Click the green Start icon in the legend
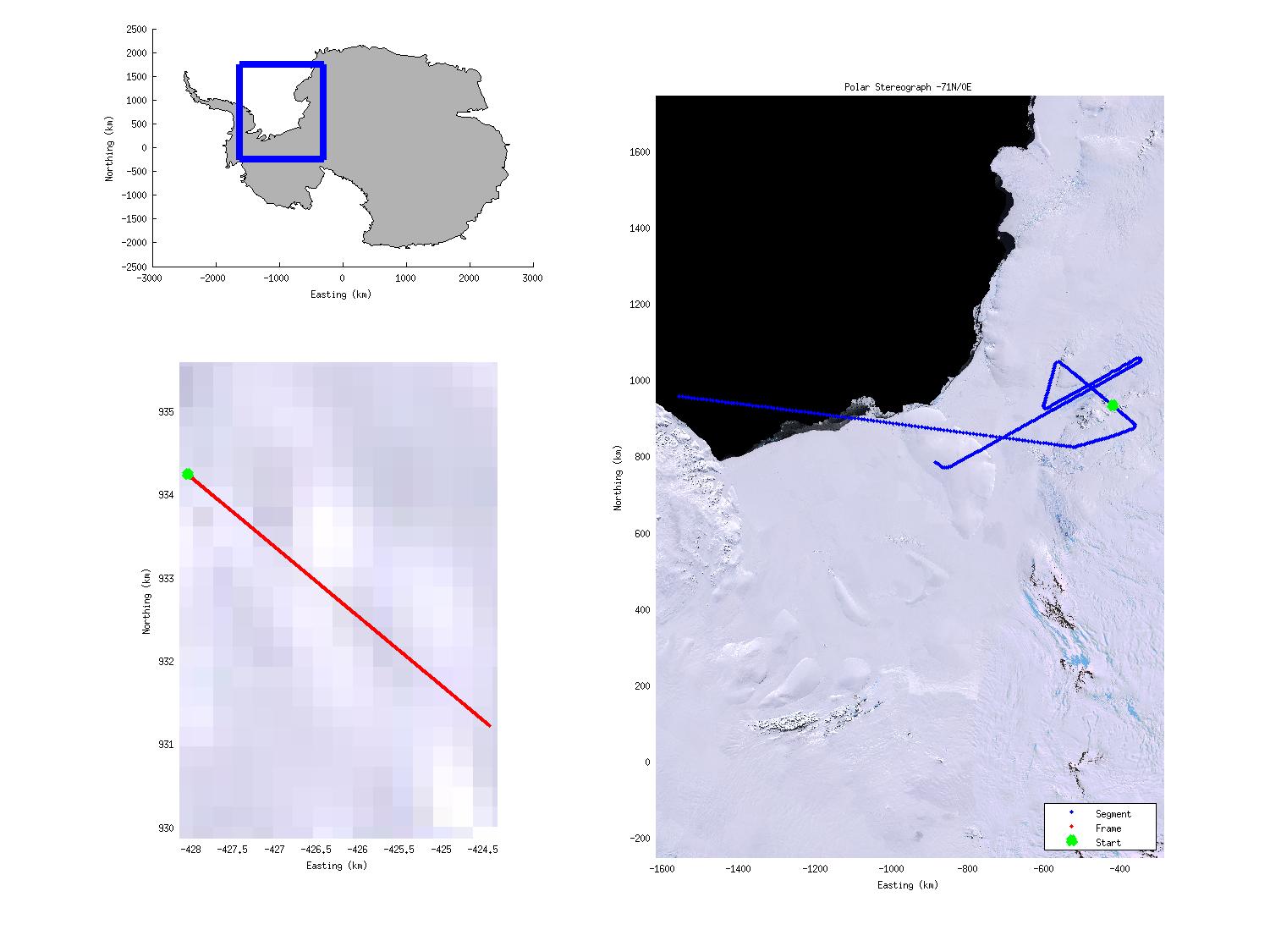This screenshot has width=1270, height=952. click(1071, 840)
